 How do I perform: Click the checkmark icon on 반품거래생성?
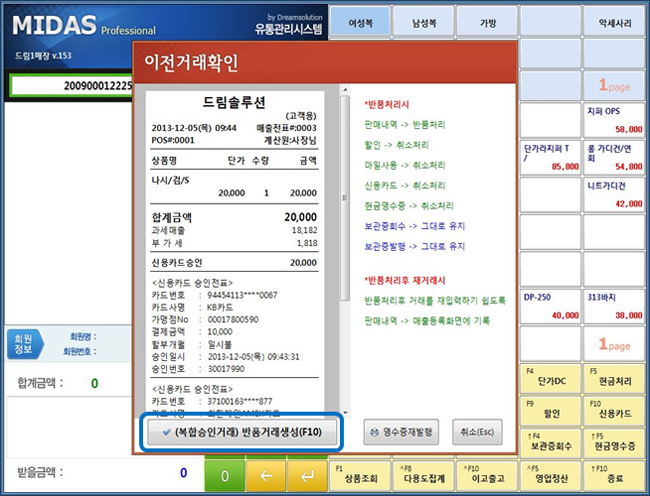(166, 432)
